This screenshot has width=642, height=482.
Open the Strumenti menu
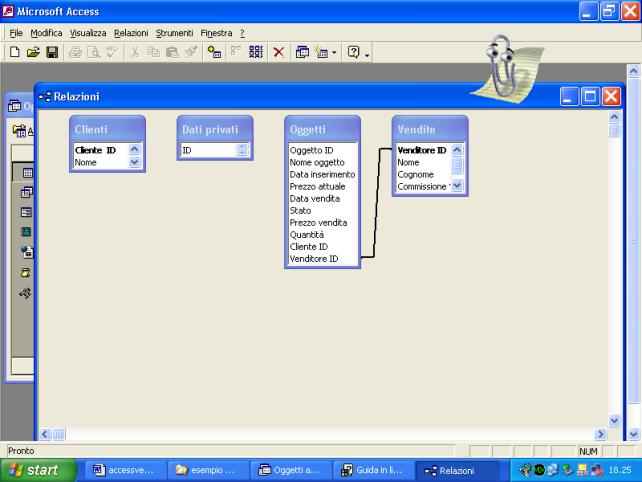[x=174, y=33]
